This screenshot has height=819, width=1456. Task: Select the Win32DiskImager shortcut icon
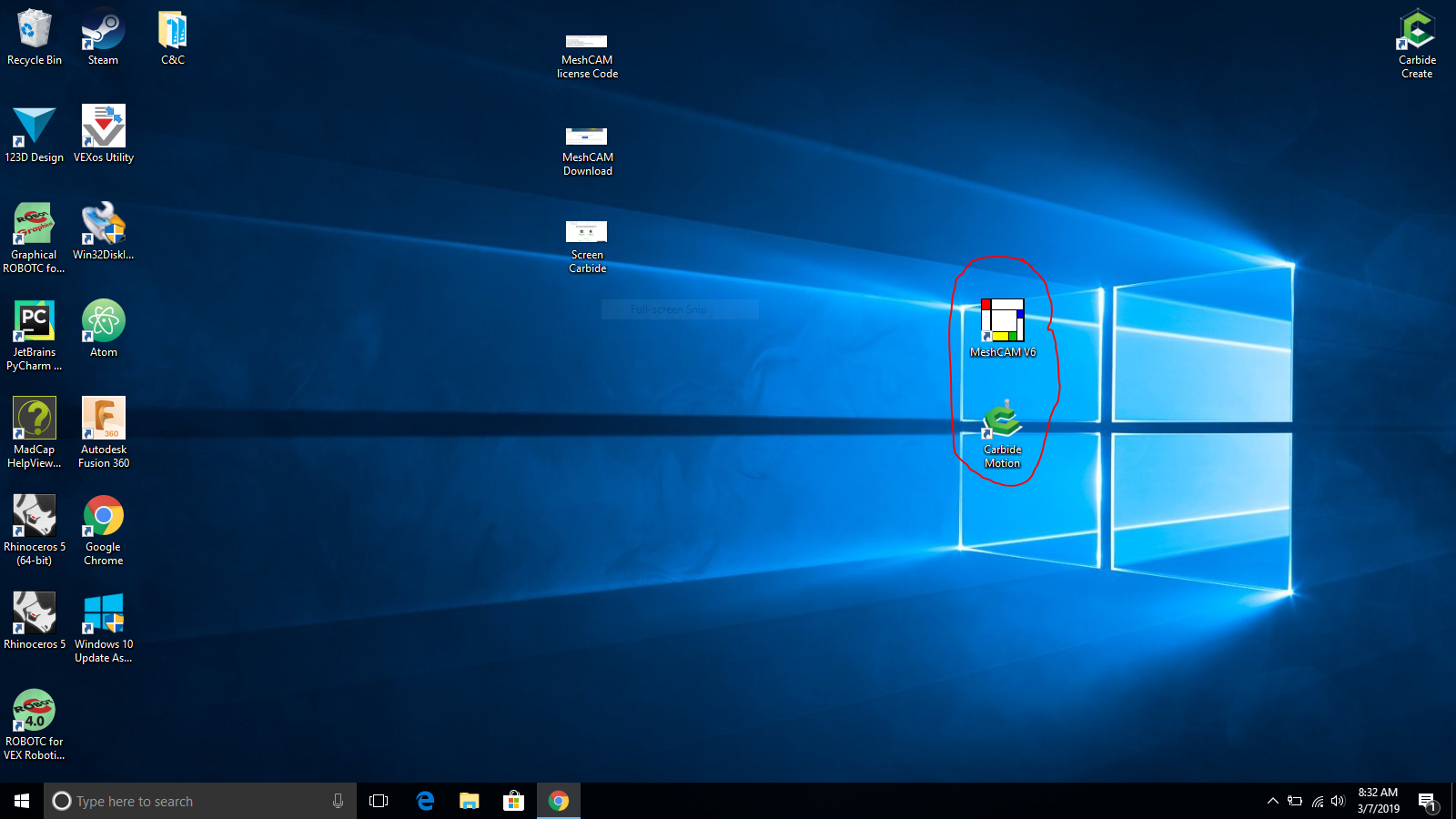(104, 232)
